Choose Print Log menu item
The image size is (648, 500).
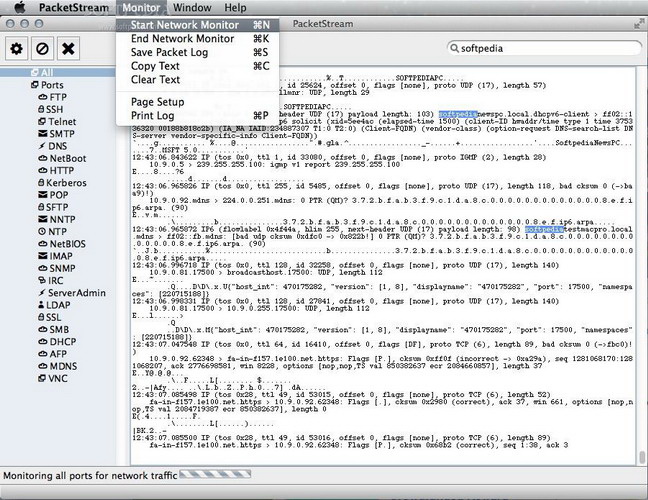tap(198, 116)
